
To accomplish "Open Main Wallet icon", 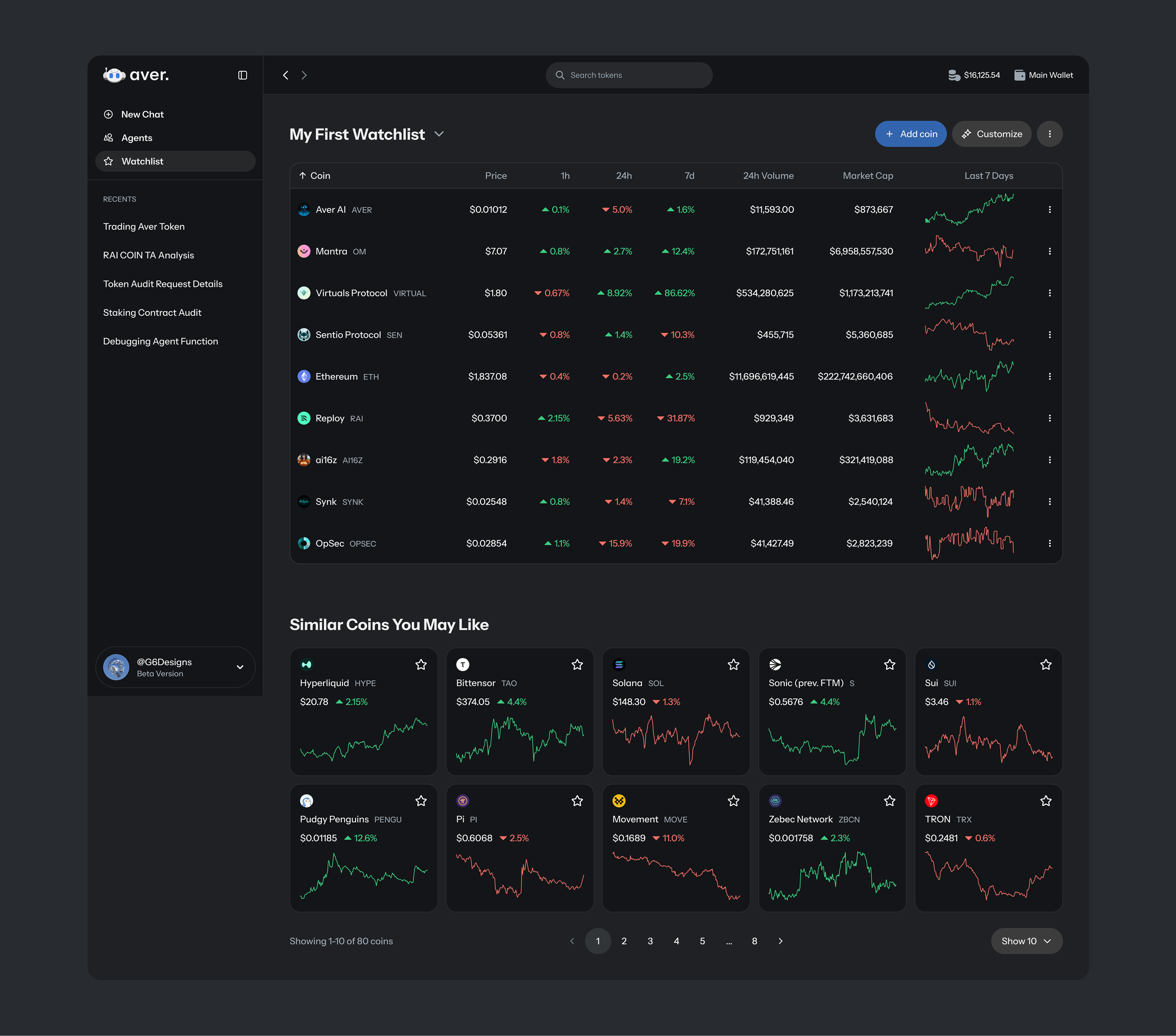I will tap(1019, 75).
